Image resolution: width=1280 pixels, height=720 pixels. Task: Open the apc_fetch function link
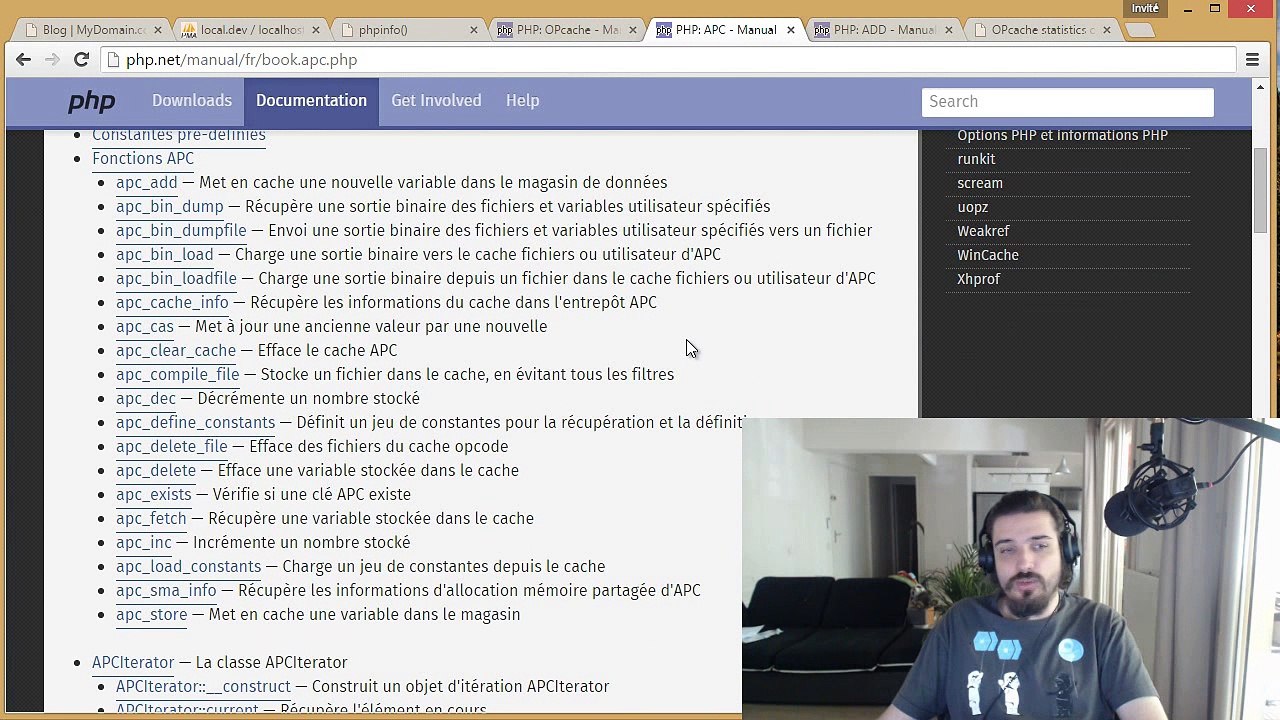coord(151,519)
